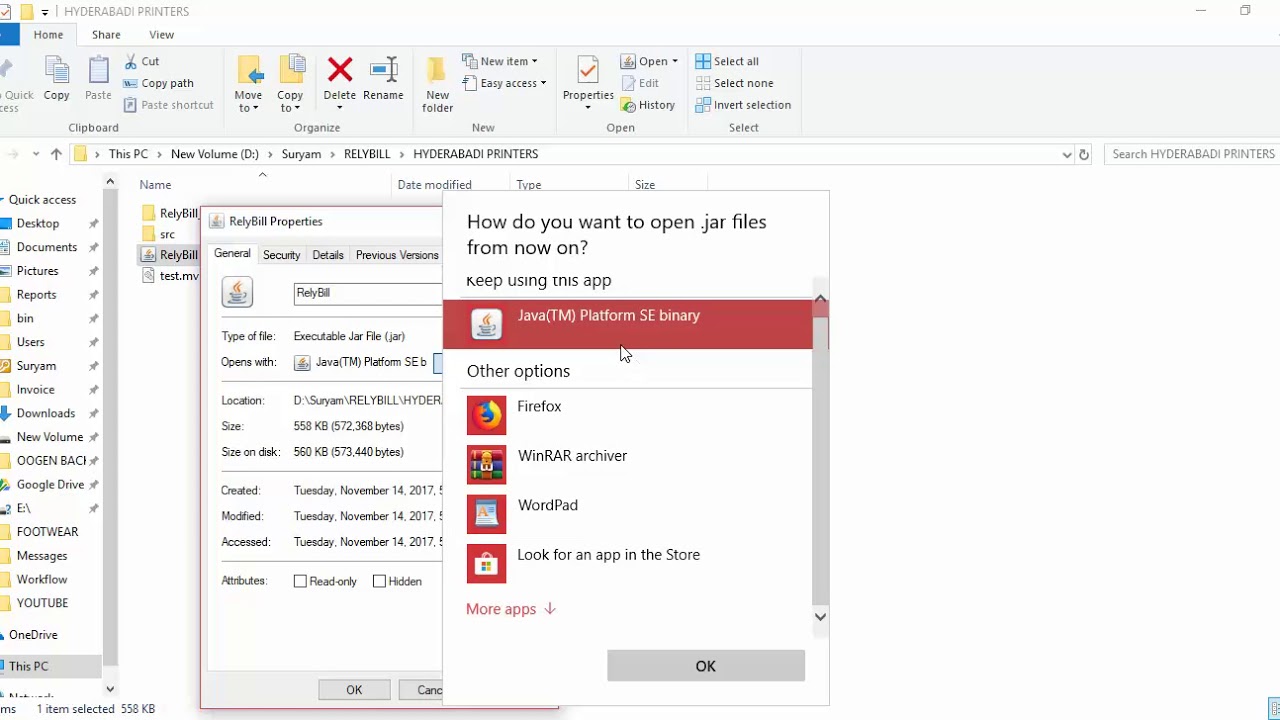1280x720 pixels.
Task: Click Invert selection in ribbon
Action: pyautogui.click(x=743, y=105)
